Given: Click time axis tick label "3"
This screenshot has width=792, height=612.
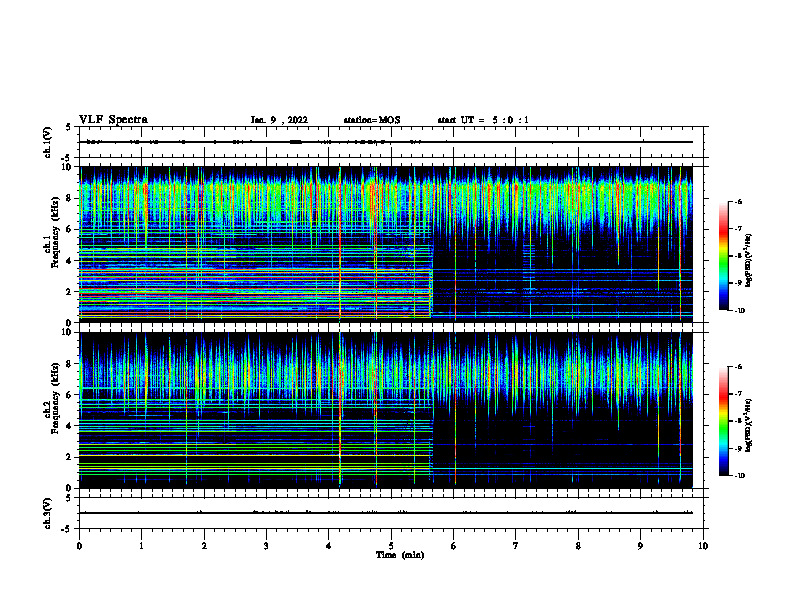Looking at the screenshot, I should pos(266,546).
